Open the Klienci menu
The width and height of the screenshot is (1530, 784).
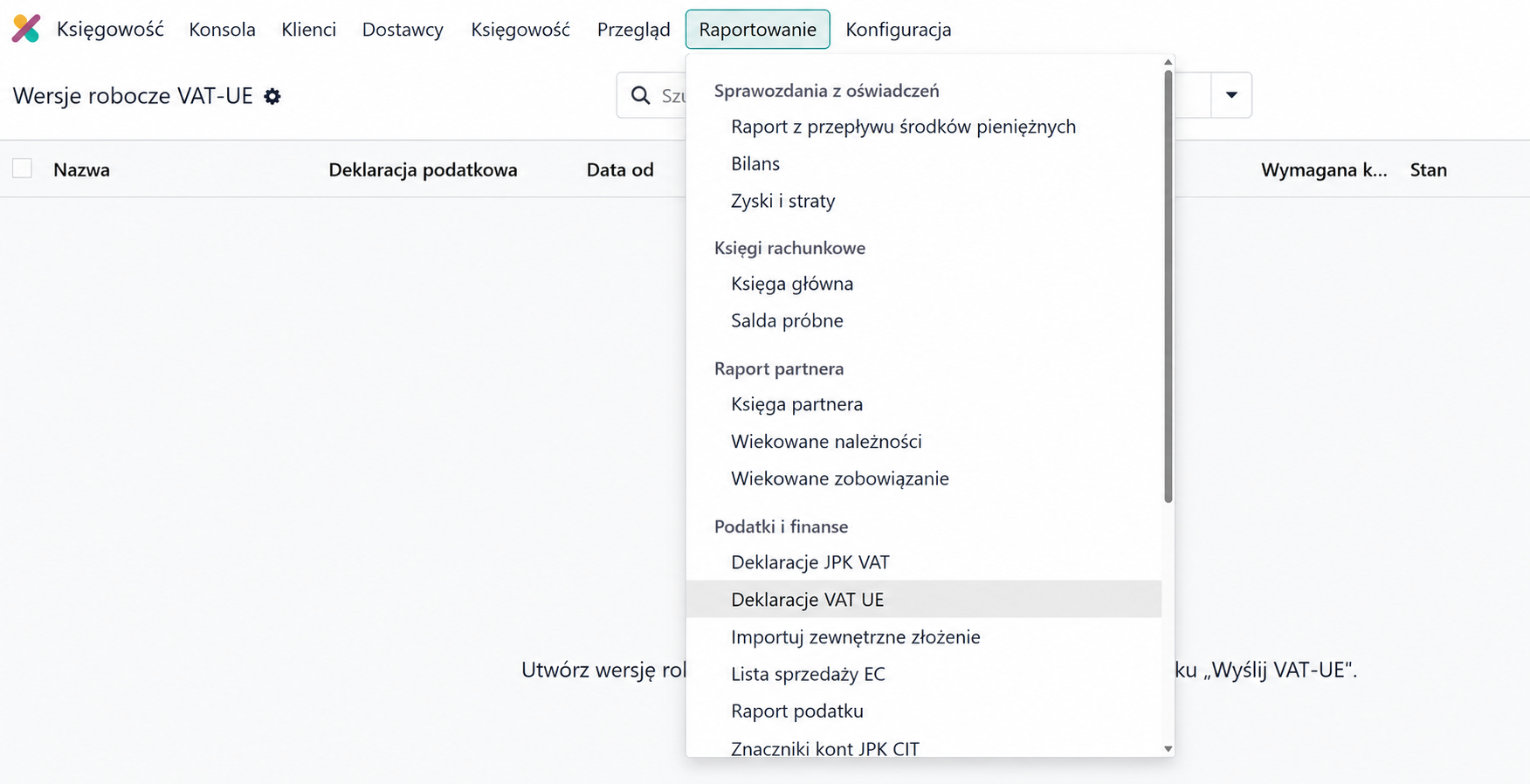pyautogui.click(x=308, y=29)
